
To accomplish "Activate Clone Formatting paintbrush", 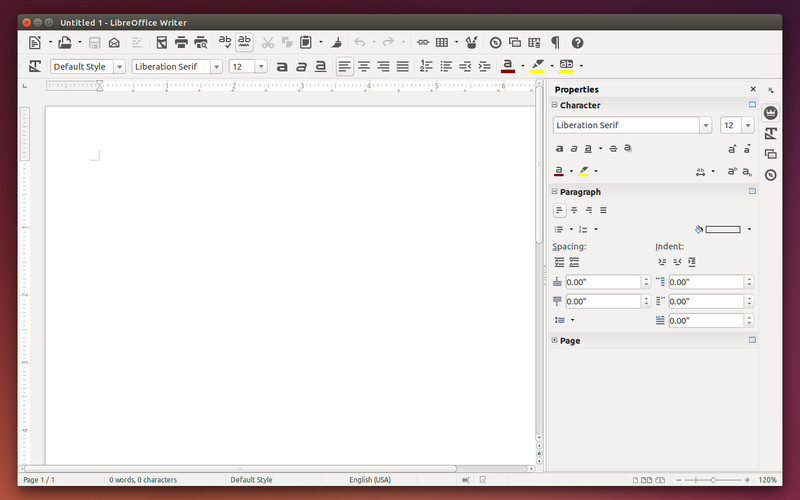I will 337,43.
